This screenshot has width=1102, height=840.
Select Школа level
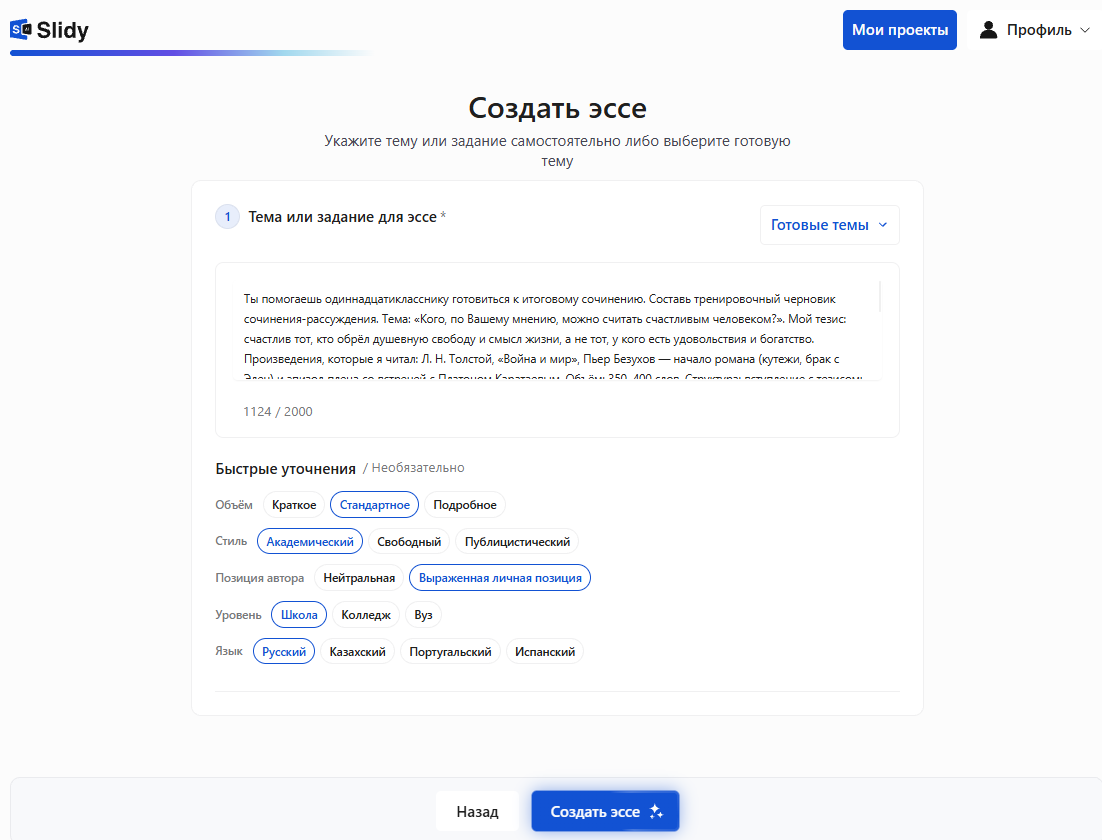coord(299,614)
